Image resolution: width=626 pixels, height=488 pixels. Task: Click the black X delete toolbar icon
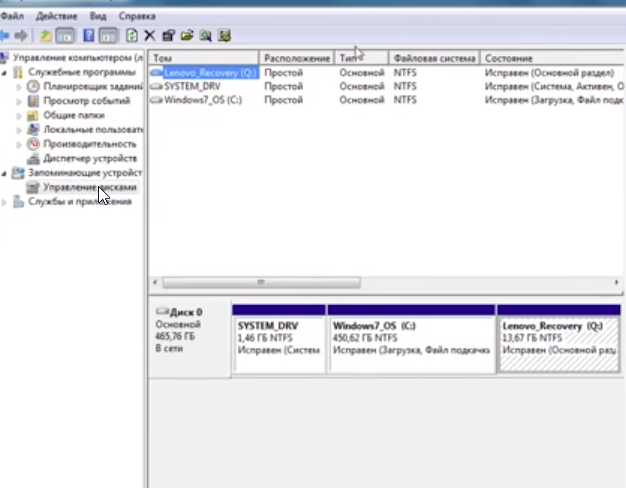click(150, 36)
